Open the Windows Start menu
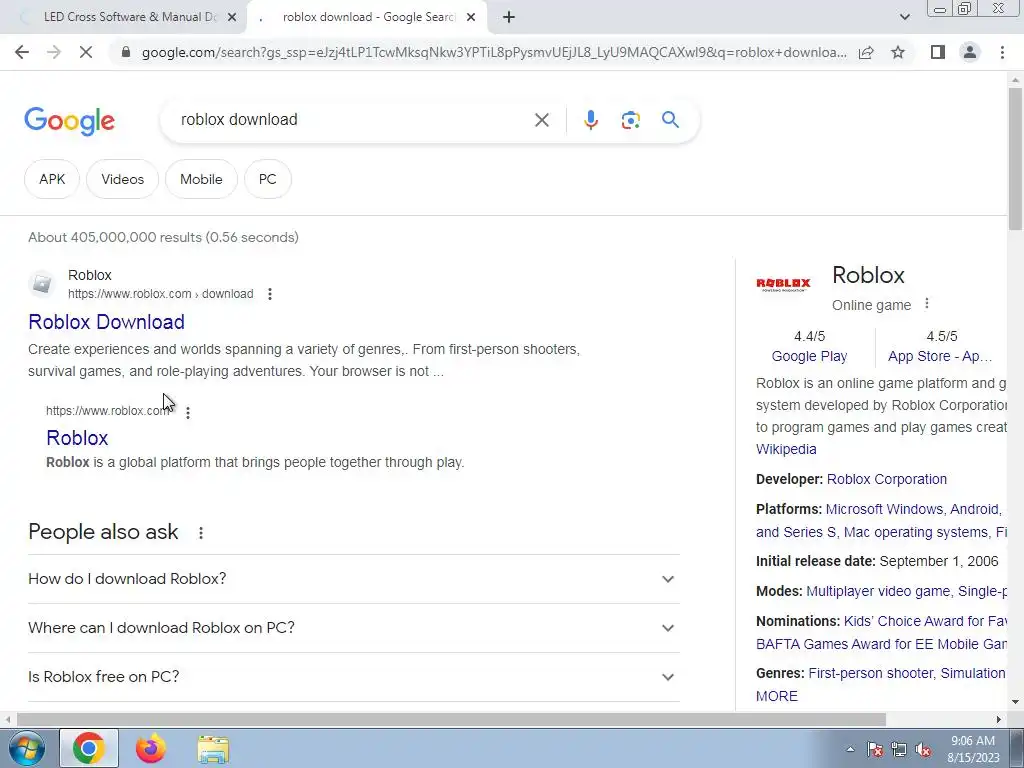Viewport: 1024px width, 768px height. pyautogui.click(x=26, y=748)
